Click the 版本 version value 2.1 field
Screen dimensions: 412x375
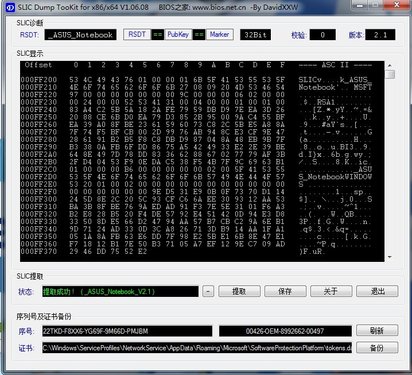point(380,35)
